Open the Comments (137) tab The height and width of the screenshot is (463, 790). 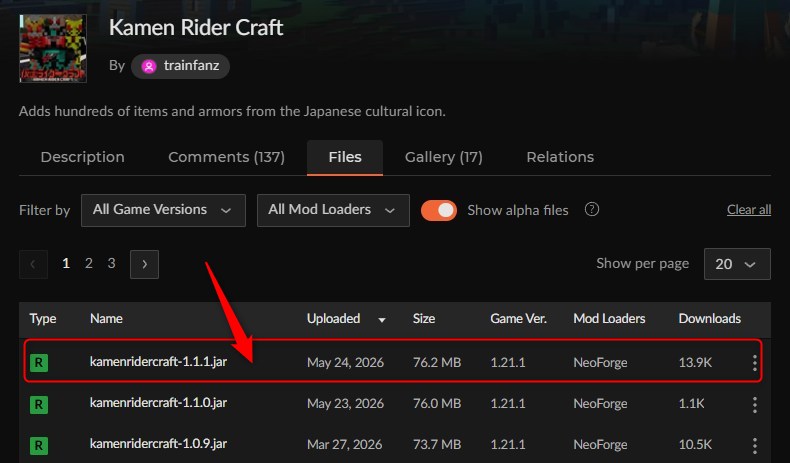(226, 157)
